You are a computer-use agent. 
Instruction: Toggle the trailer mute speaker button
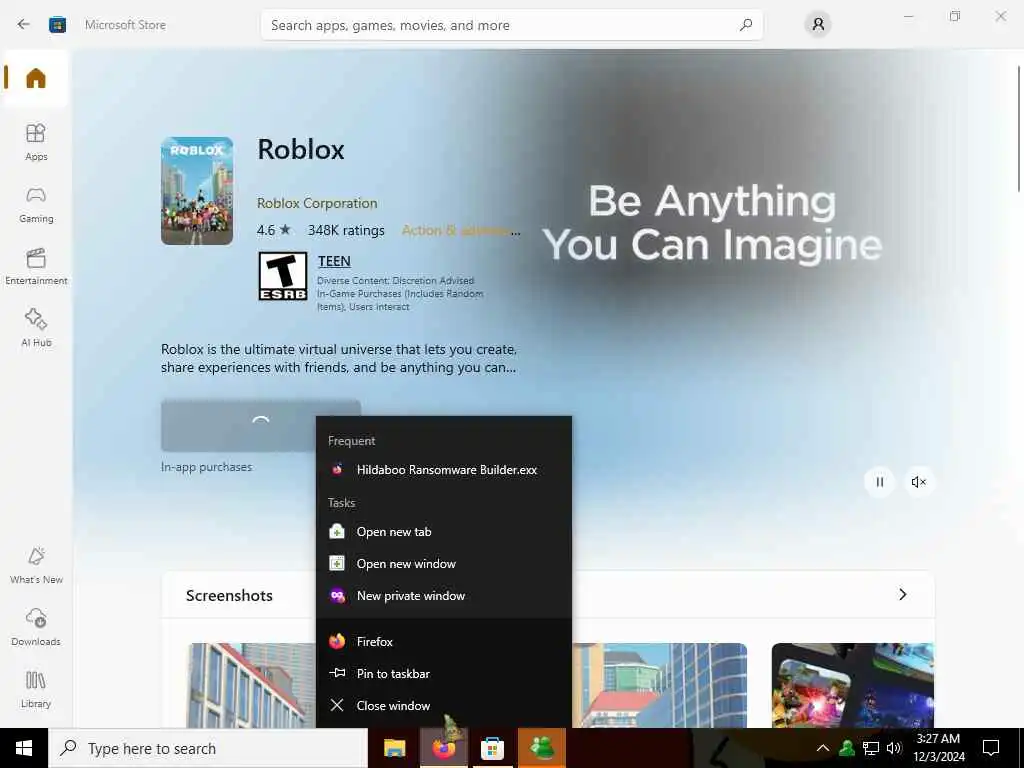918,482
